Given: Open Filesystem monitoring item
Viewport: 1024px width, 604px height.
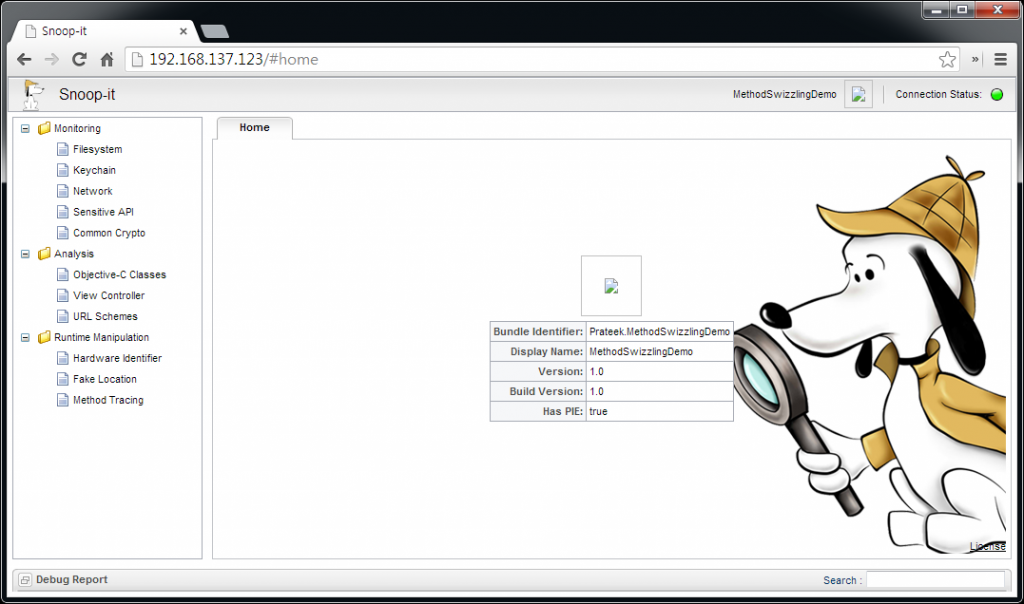Looking at the screenshot, I should pyautogui.click(x=97, y=149).
